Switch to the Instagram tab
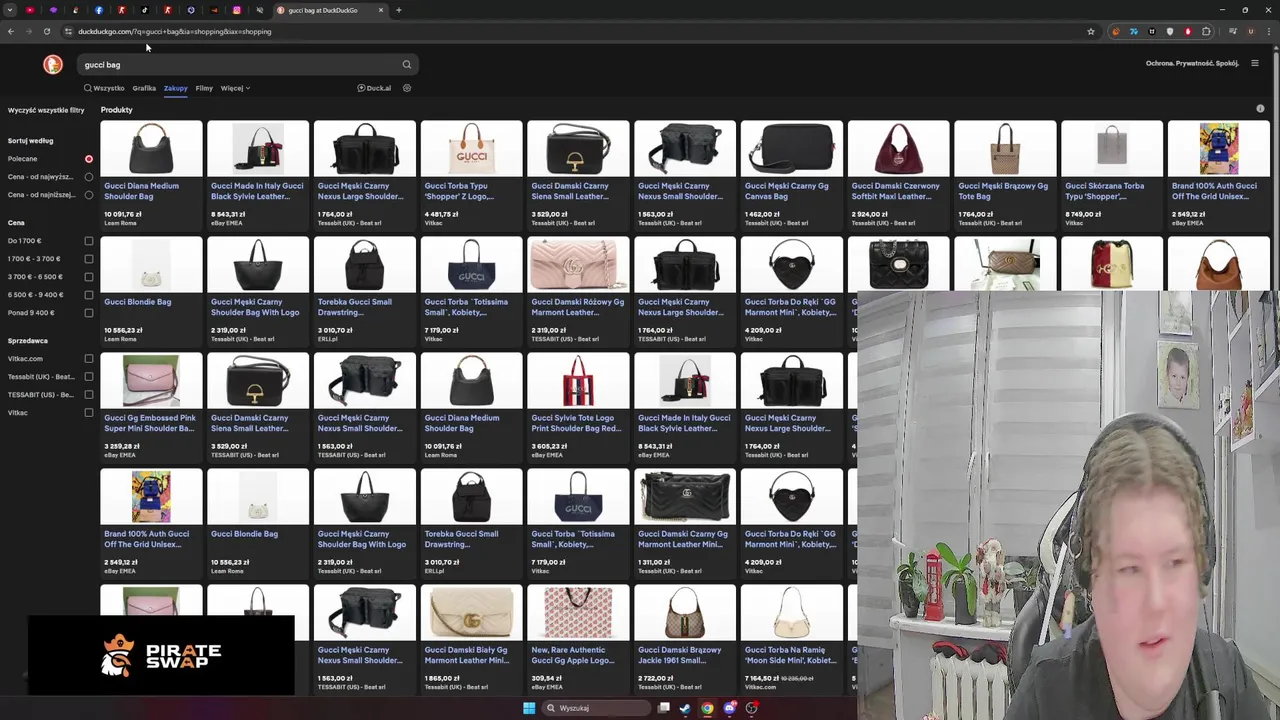The width and height of the screenshot is (1280, 720). tap(237, 10)
